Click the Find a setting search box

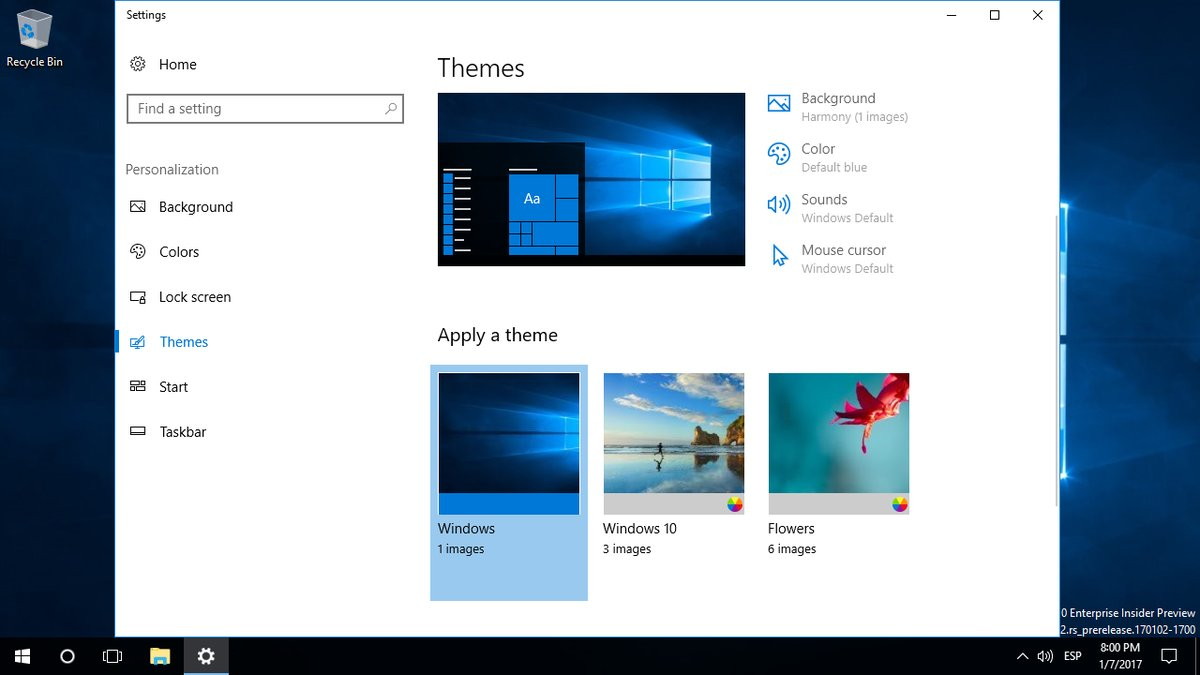tap(265, 109)
